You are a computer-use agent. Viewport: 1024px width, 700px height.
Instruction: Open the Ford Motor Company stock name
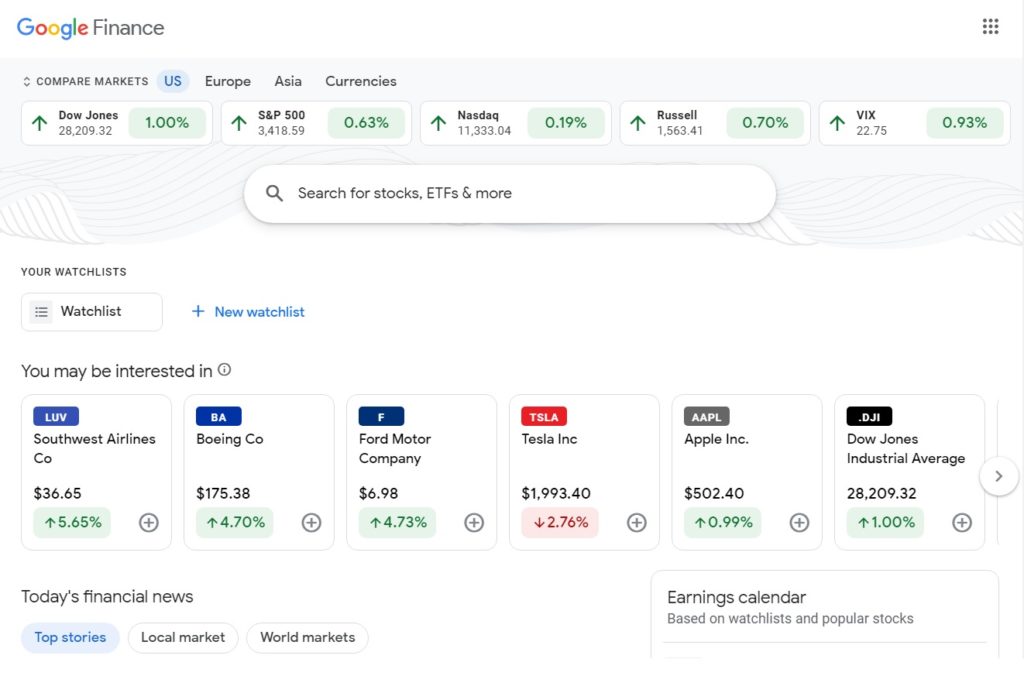(x=395, y=448)
